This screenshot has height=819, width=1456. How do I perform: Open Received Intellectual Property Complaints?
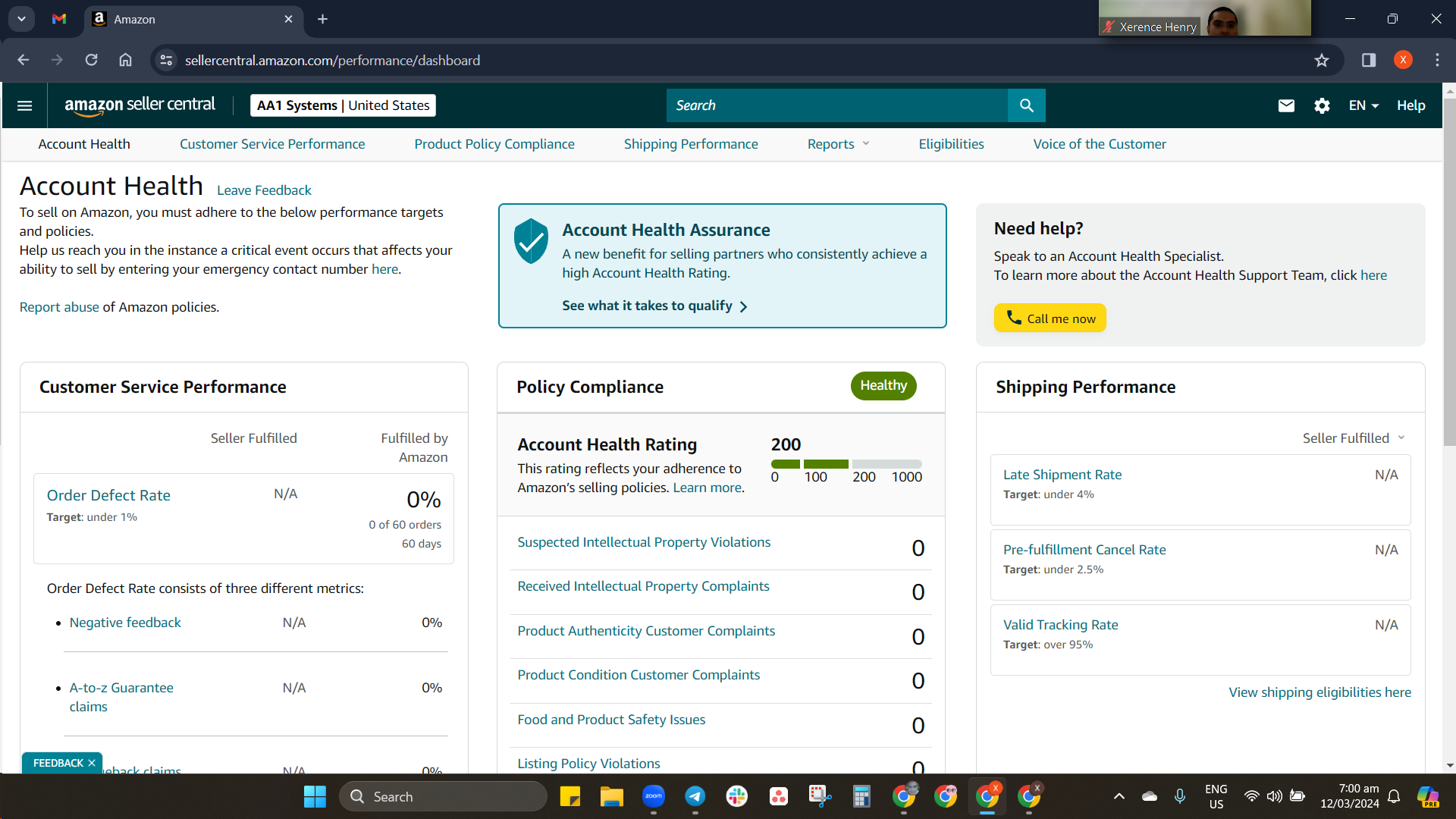(643, 586)
